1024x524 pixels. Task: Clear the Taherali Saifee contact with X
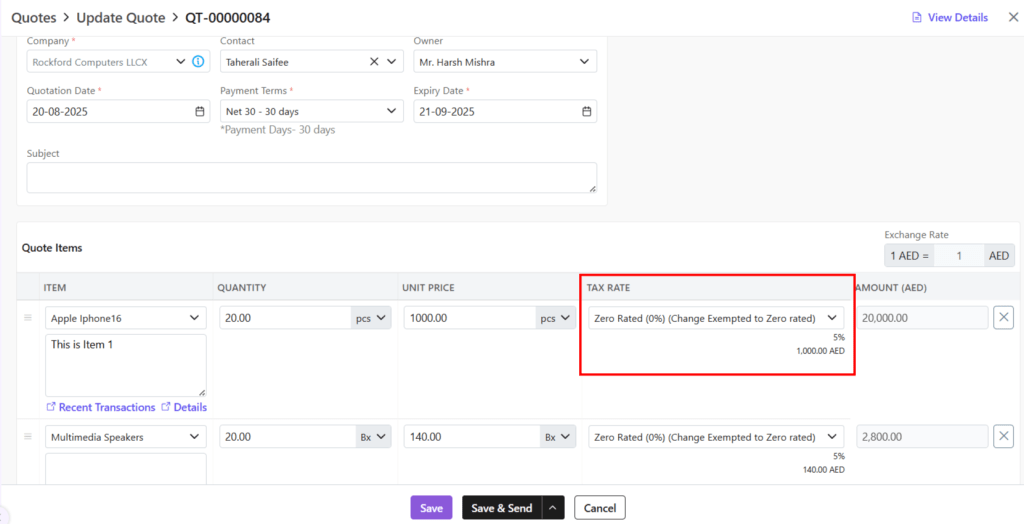tap(374, 62)
